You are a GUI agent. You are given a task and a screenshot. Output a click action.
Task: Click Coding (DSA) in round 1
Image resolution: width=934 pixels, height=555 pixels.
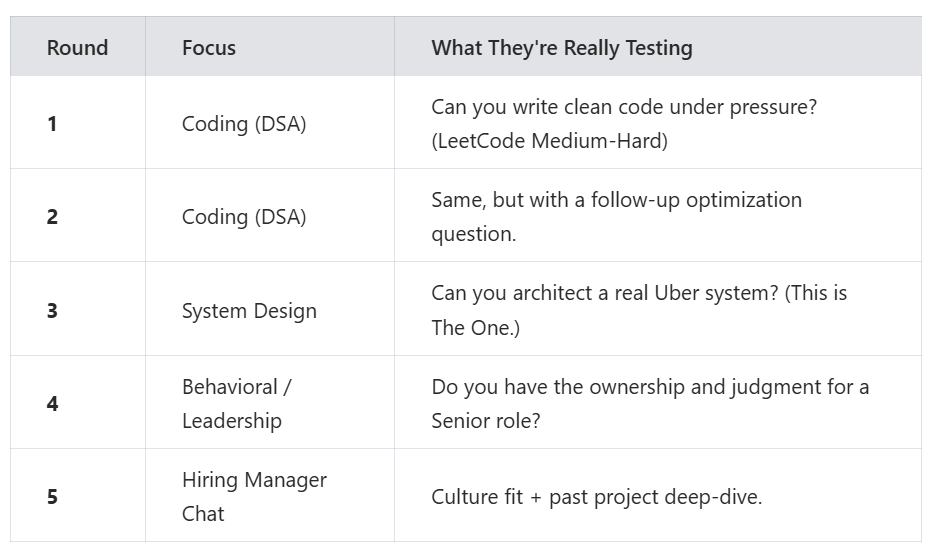pos(244,124)
